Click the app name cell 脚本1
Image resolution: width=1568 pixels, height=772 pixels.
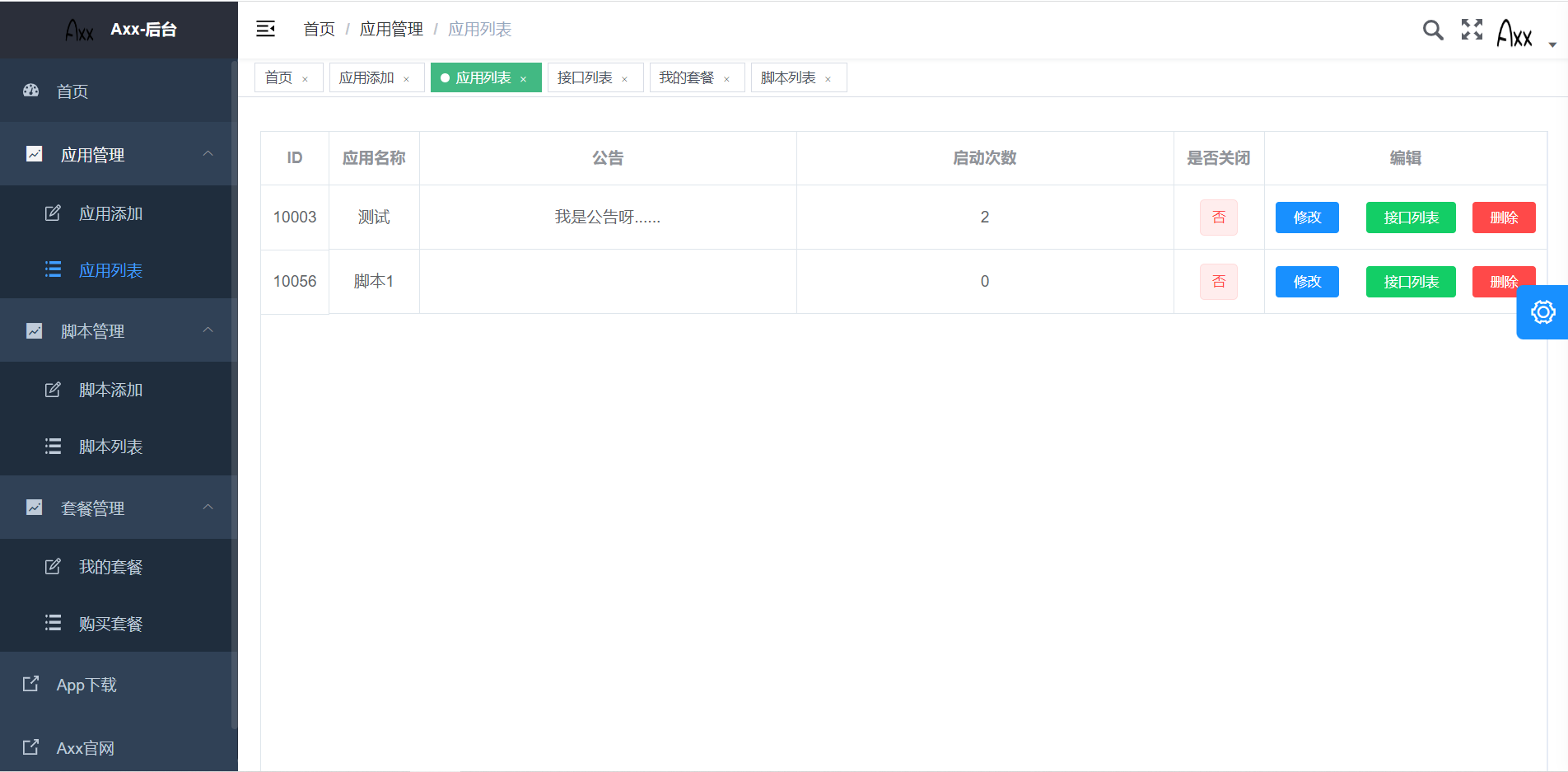coord(374,281)
